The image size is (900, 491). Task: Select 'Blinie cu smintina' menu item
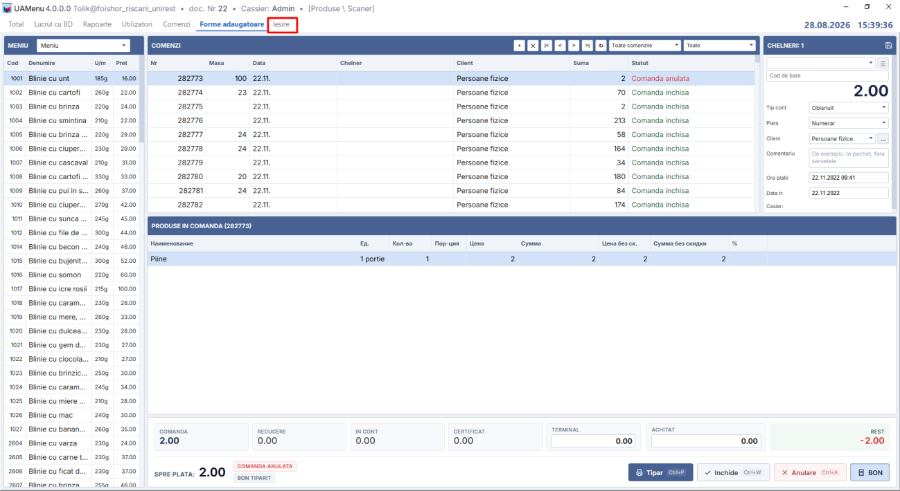[72, 121]
